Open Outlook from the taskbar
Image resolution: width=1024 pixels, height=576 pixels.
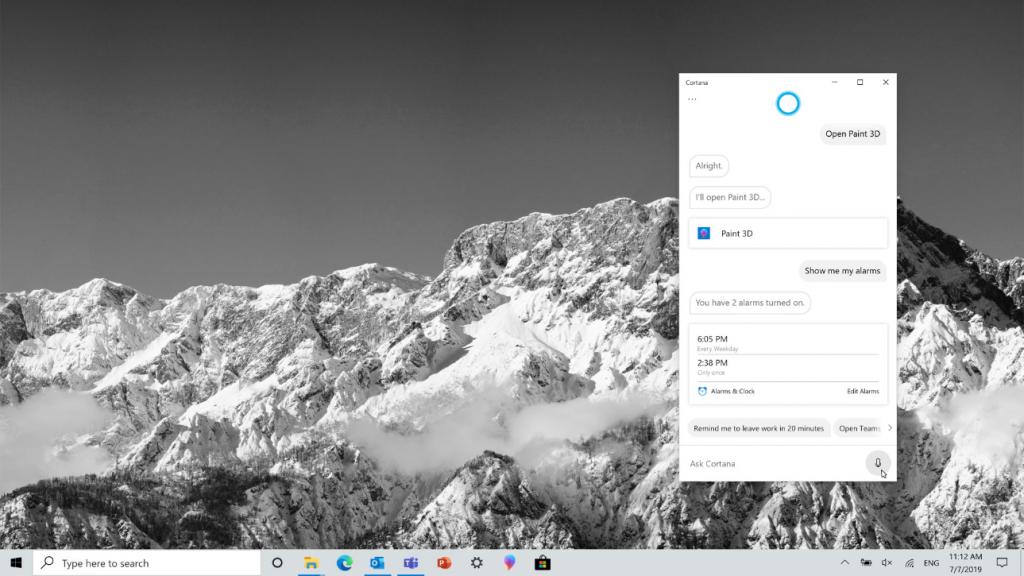[x=376, y=563]
